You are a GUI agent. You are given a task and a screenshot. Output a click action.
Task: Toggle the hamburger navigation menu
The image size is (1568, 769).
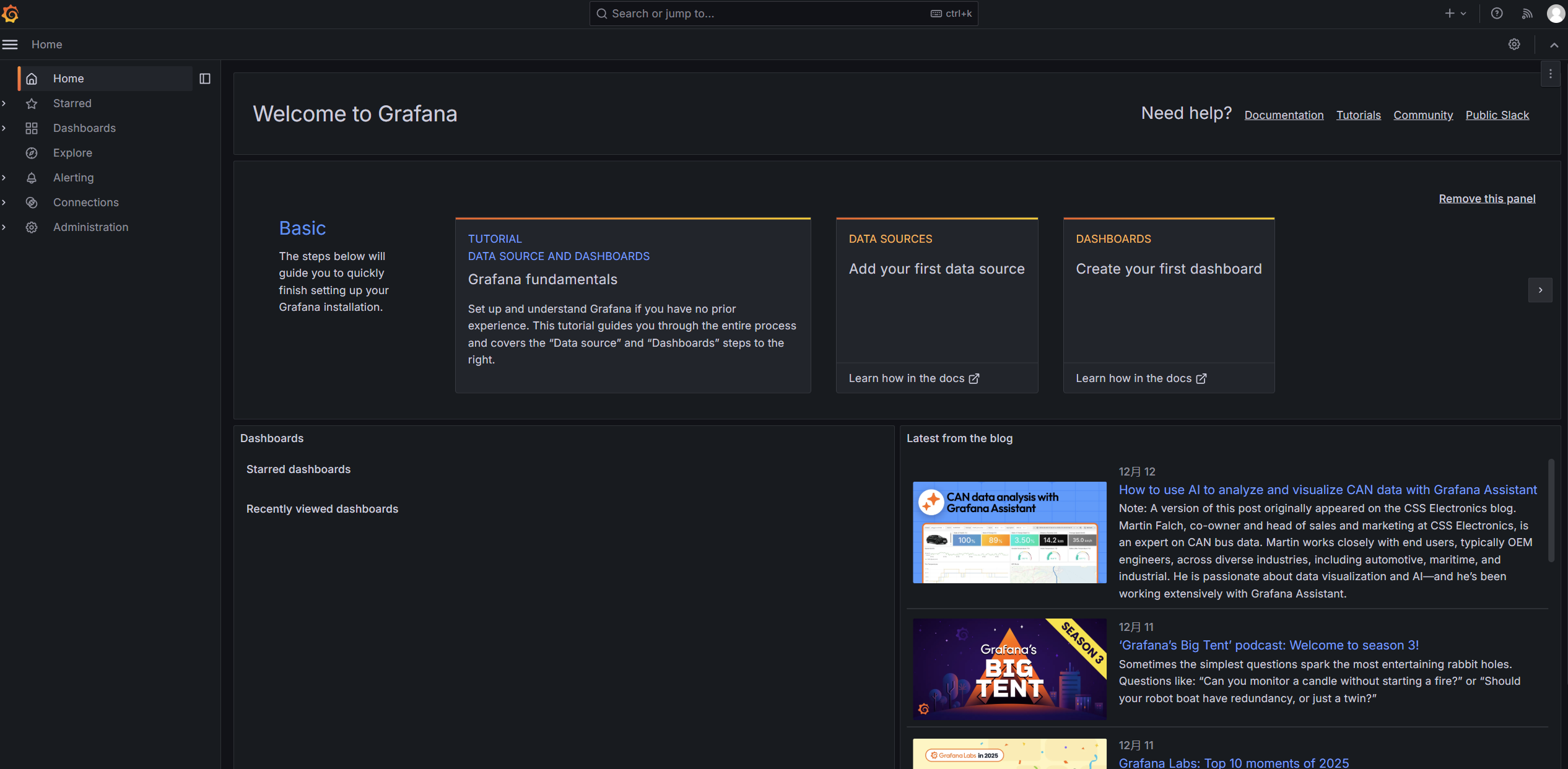(10, 45)
